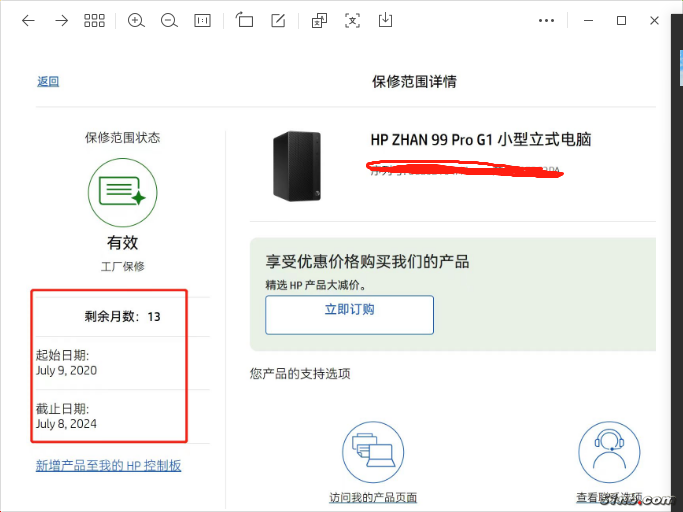683x512 pixels.
Task: Click the 工厂保修 label
Action: click(122, 266)
